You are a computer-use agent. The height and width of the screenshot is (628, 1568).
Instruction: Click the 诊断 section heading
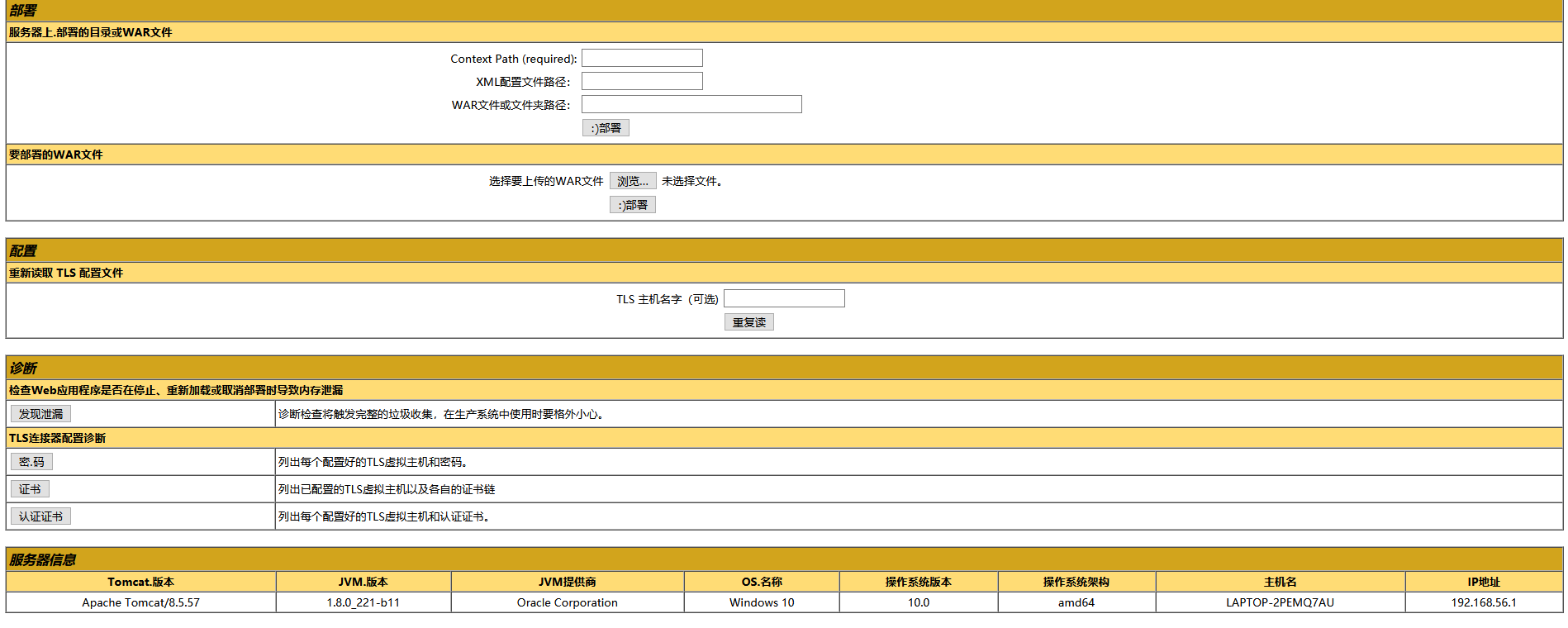click(23, 369)
